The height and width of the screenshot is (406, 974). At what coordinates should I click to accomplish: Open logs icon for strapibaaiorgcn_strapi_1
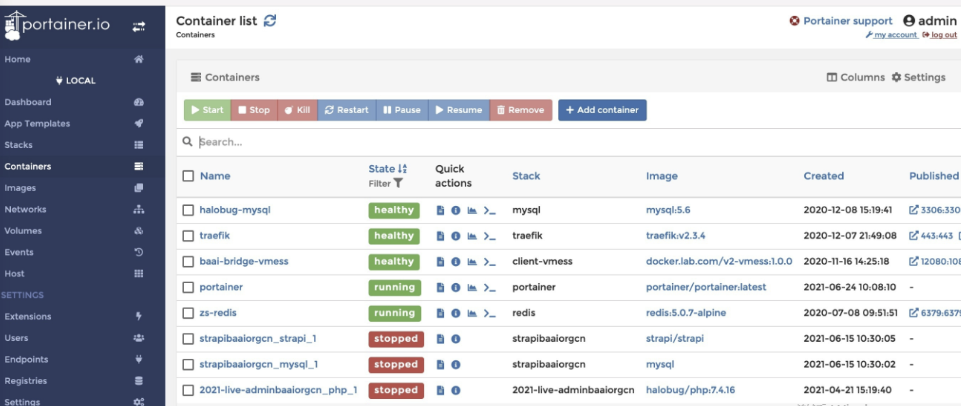pyautogui.click(x=440, y=339)
